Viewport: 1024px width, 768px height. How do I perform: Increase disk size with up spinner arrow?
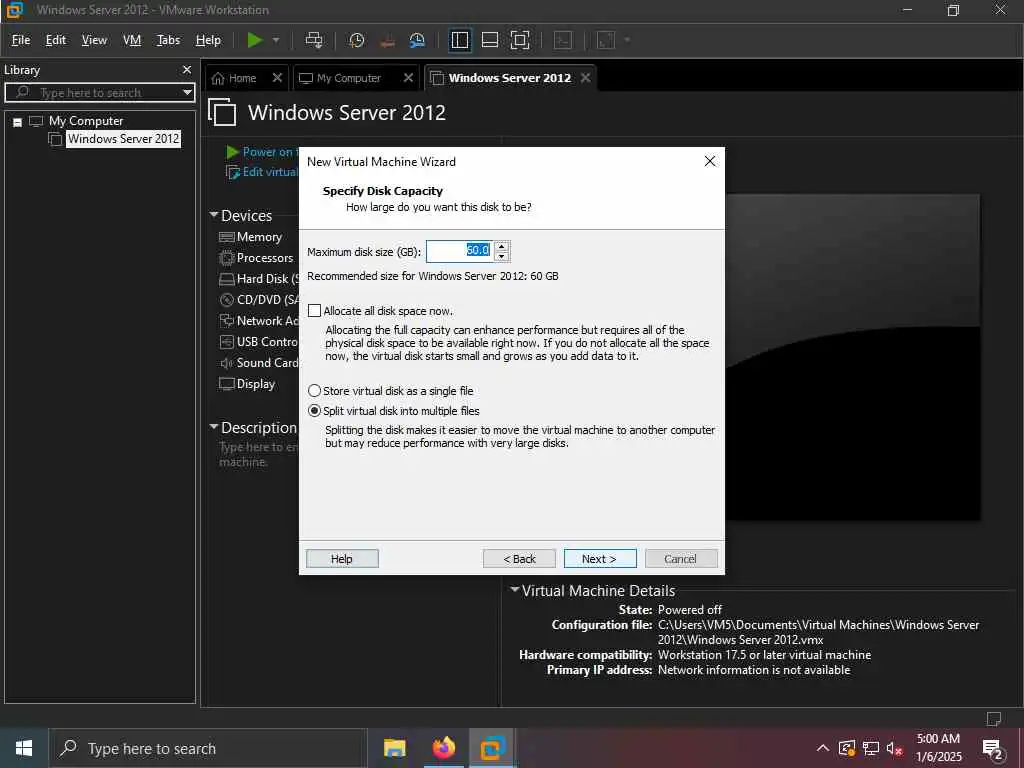502,246
